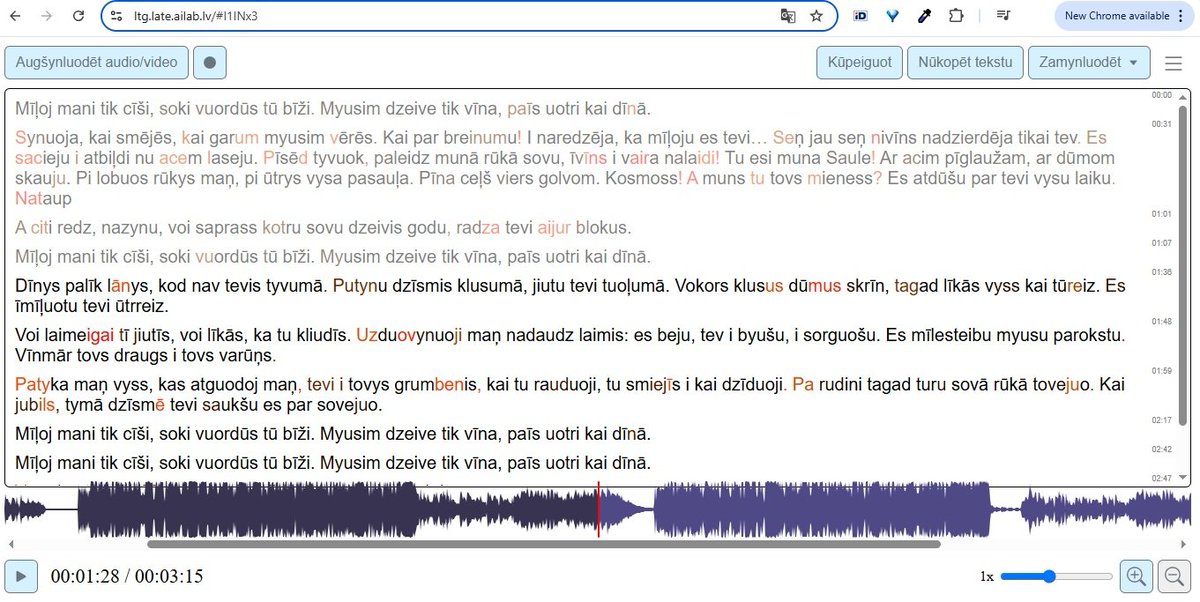Screen dimensions: 1200x602
Task: Click the New Chrome available update button
Action: 1116,16
